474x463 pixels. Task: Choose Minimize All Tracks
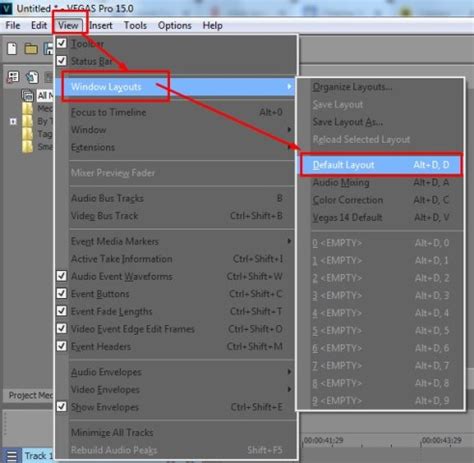tap(175, 433)
